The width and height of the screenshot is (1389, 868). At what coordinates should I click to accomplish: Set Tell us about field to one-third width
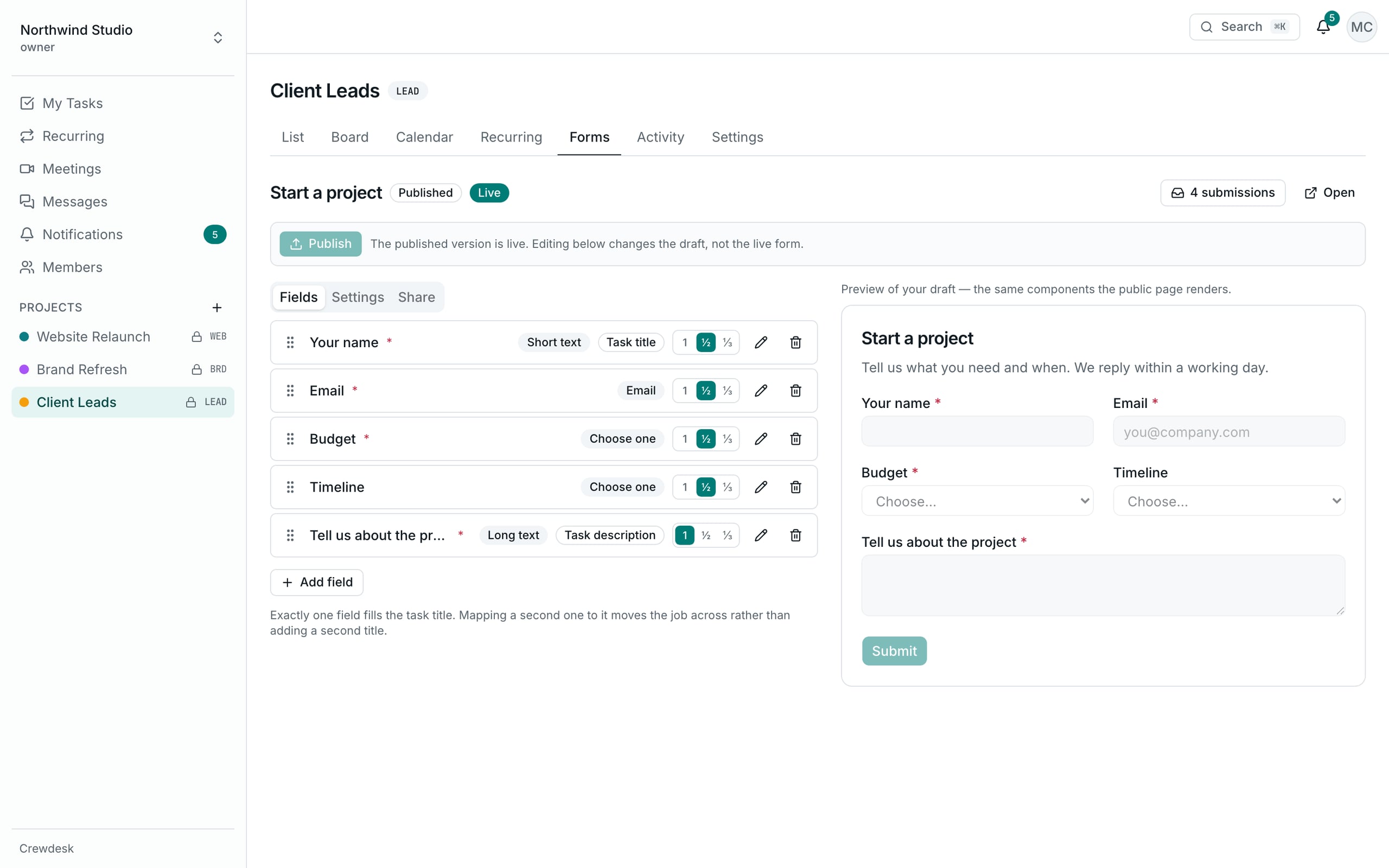point(727,535)
